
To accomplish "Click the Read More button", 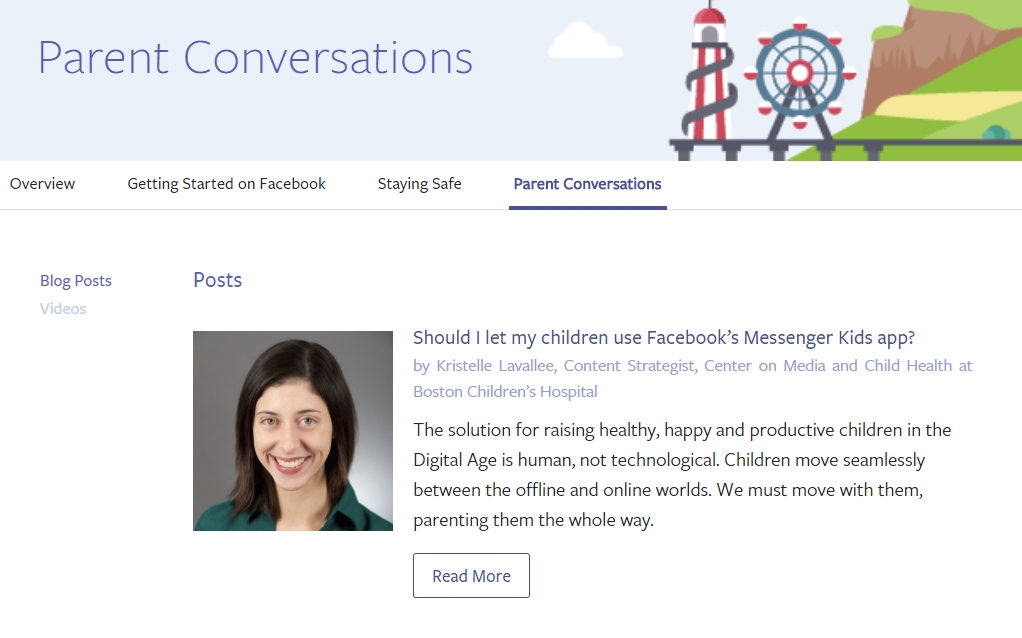I will (x=471, y=575).
